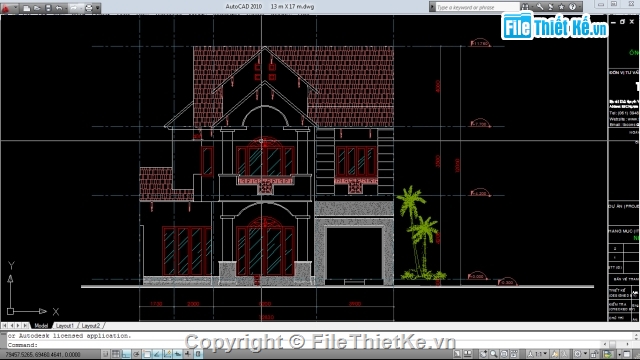Toggle Snap Mode in the status bar
The height and width of the screenshot is (360, 640).
tap(106, 354)
